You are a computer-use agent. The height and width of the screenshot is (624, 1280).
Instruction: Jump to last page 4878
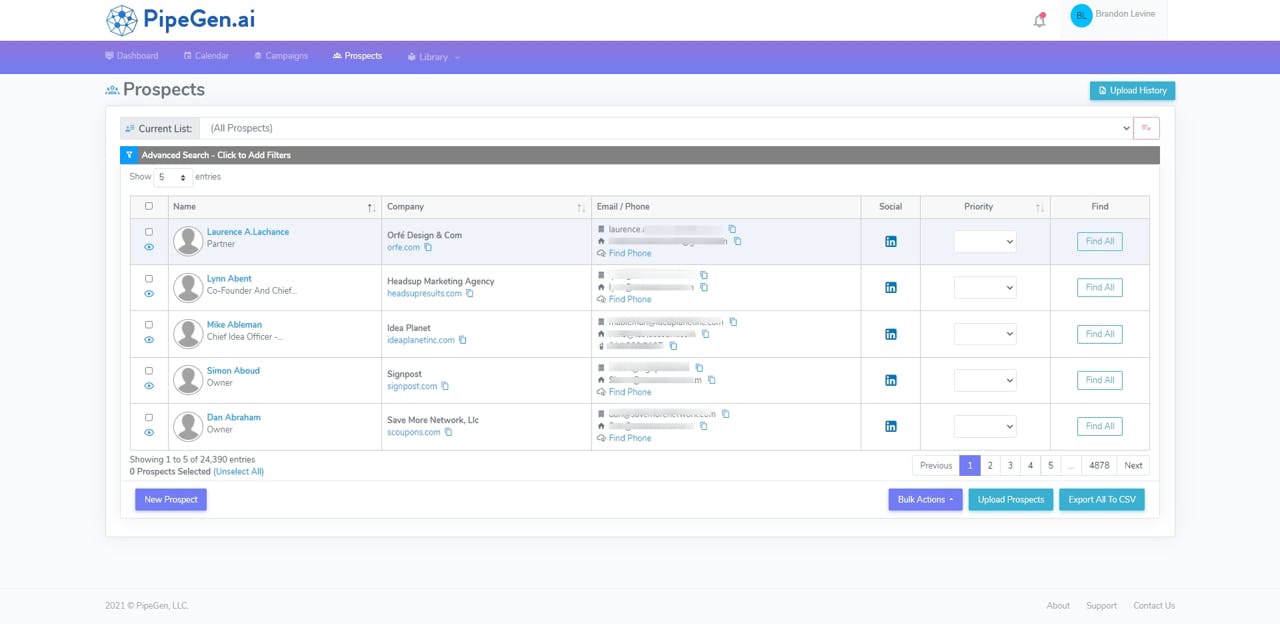pyautogui.click(x=1100, y=465)
